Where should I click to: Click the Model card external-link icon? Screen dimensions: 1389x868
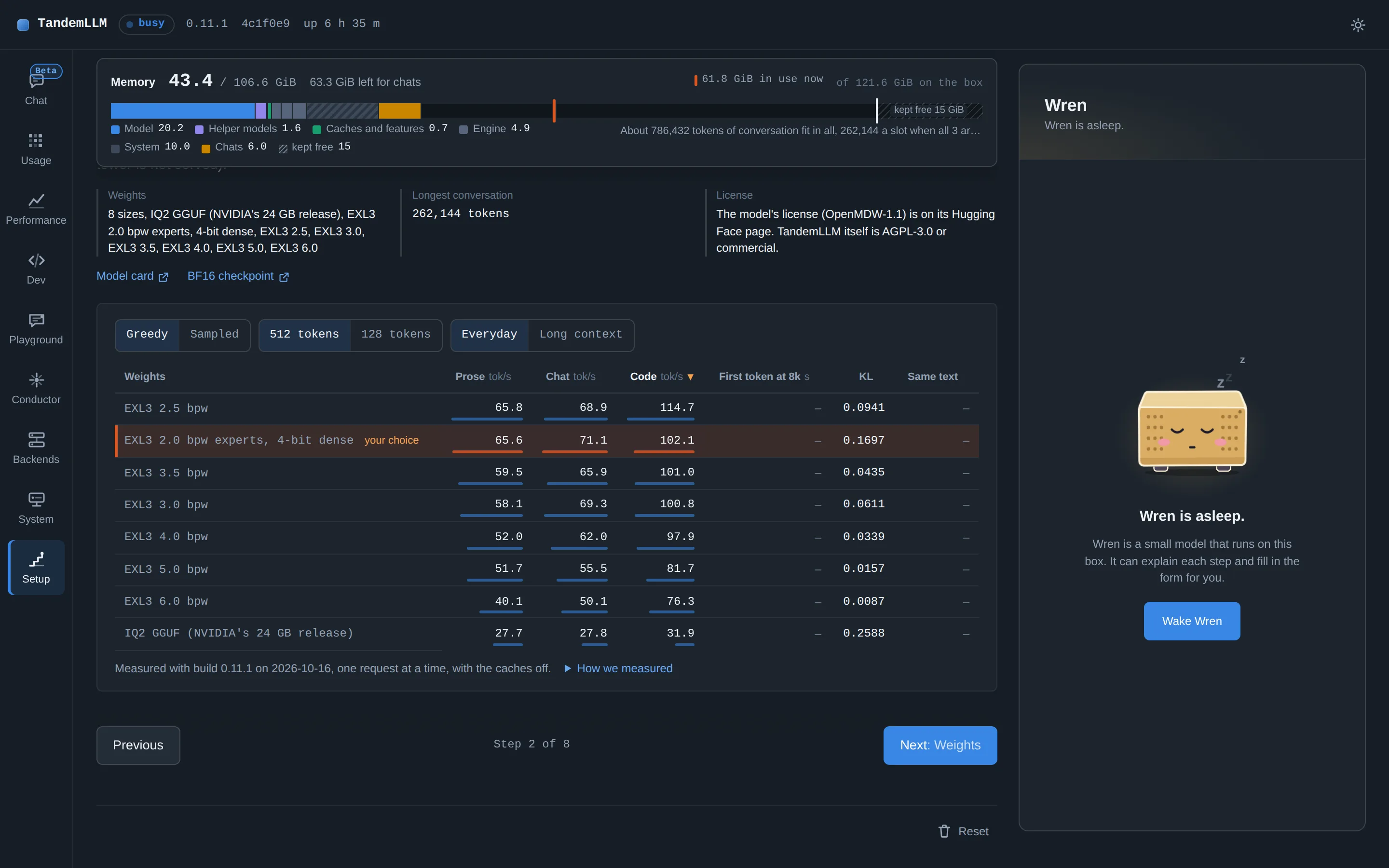click(x=163, y=277)
